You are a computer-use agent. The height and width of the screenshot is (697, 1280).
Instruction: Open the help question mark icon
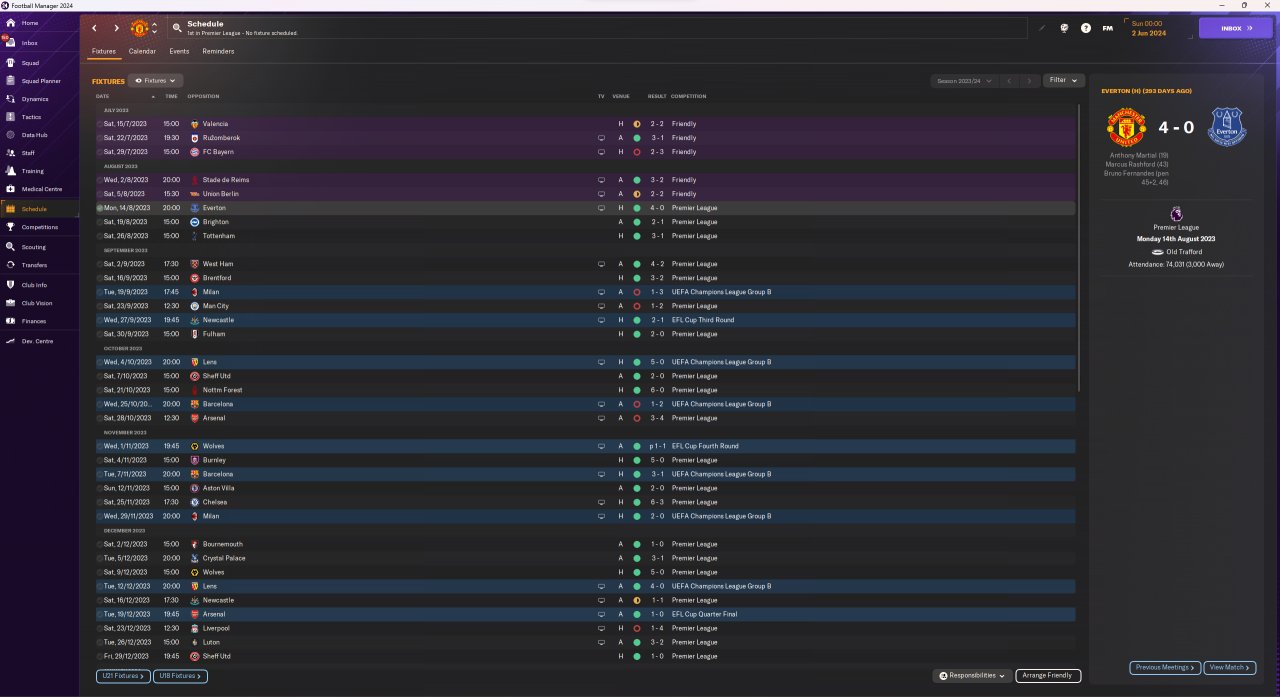pyautogui.click(x=1086, y=28)
